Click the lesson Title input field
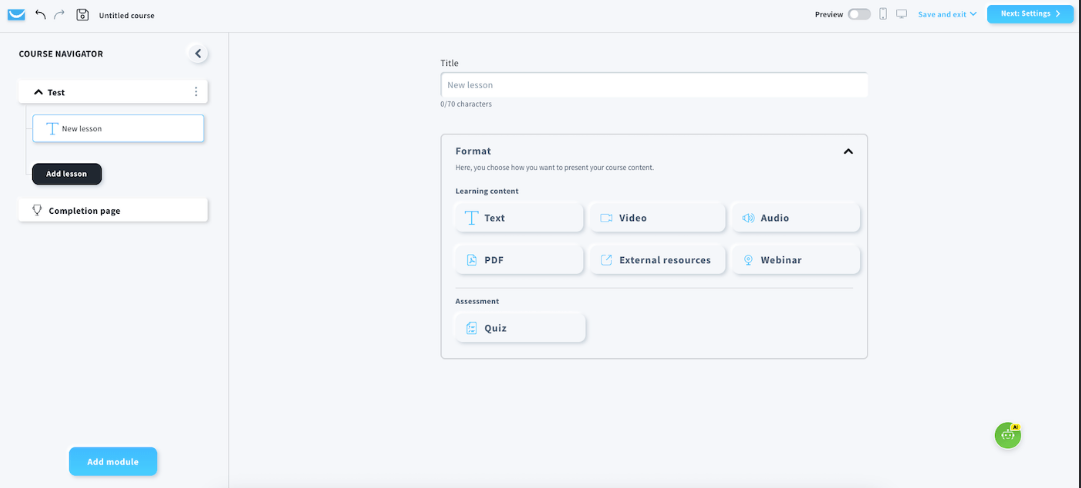The width and height of the screenshot is (1081, 488). tap(654, 85)
